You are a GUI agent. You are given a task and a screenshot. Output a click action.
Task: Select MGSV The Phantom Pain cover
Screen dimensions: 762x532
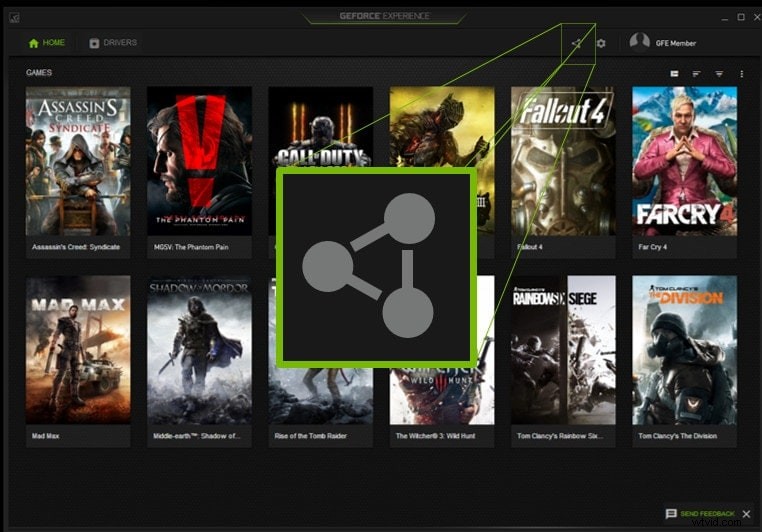click(x=199, y=161)
